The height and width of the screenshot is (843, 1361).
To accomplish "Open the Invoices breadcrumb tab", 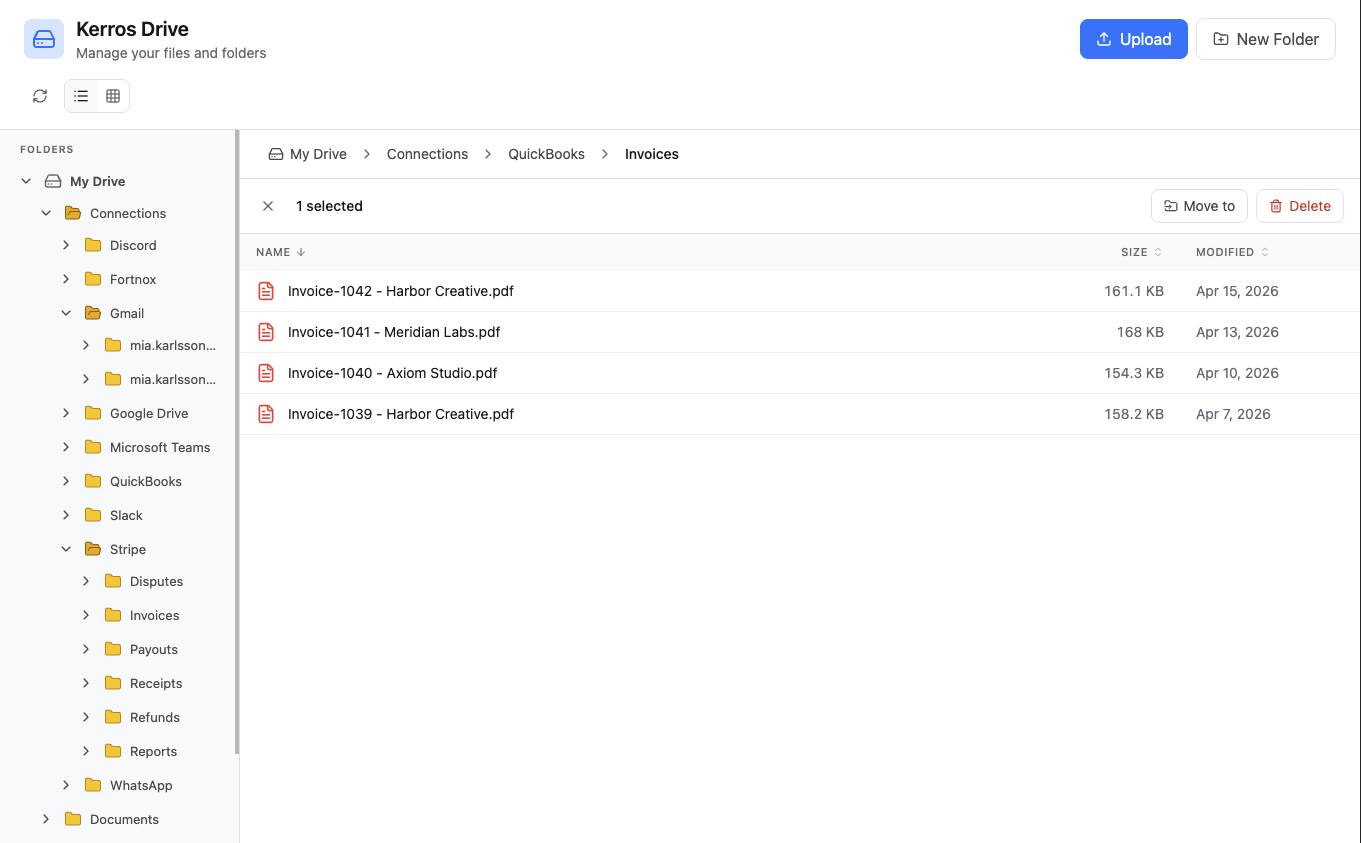I will click(651, 153).
